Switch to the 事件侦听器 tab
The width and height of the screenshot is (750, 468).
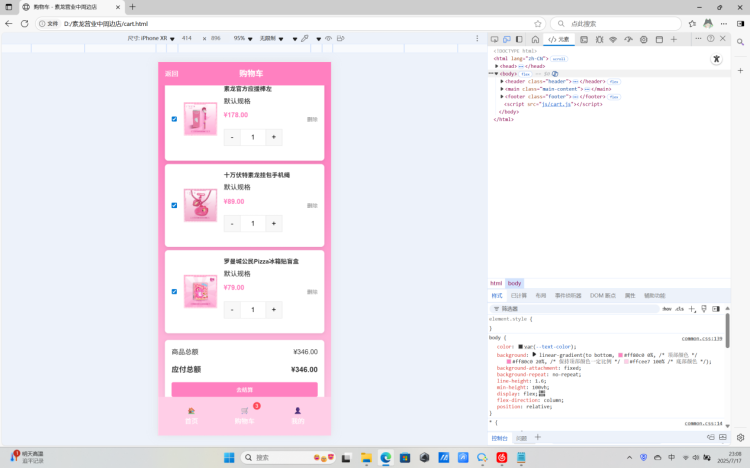(568, 296)
